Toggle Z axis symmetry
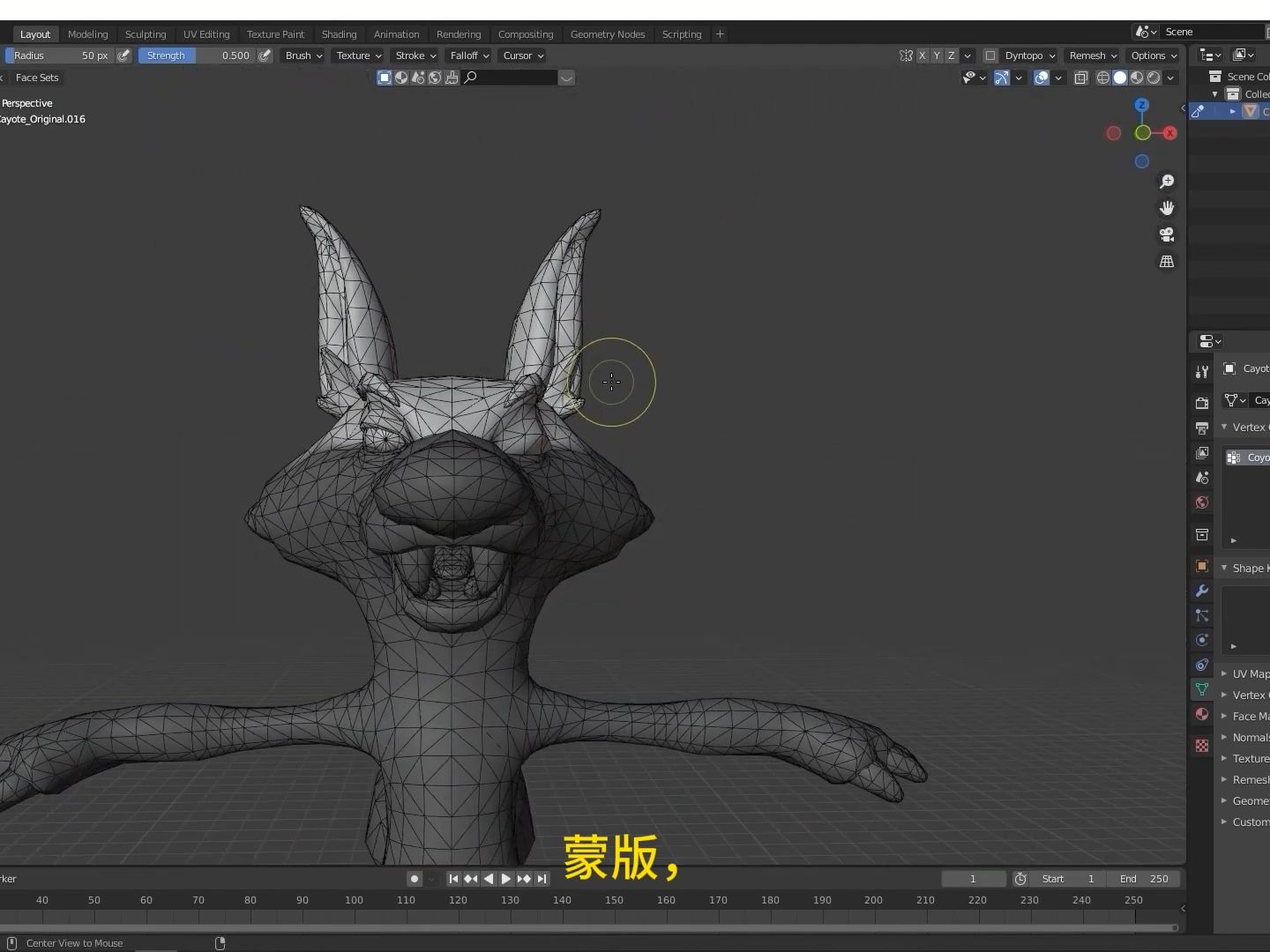1270x952 pixels. click(x=952, y=56)
